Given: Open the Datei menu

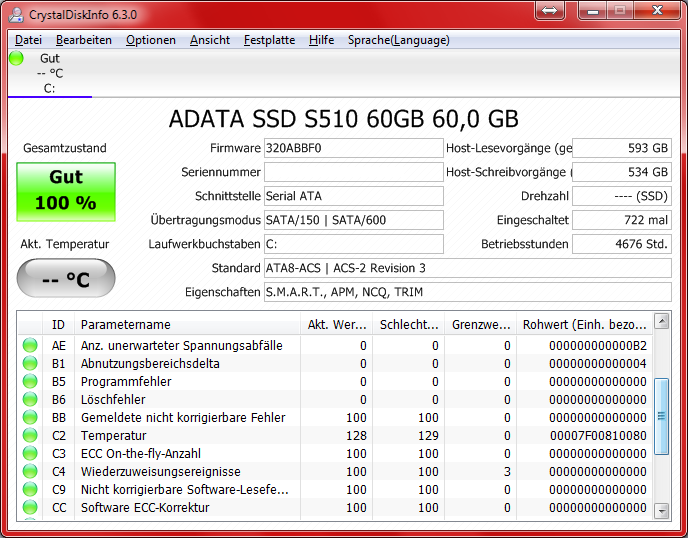Looking at the screenshot, I should coord(28,40).
